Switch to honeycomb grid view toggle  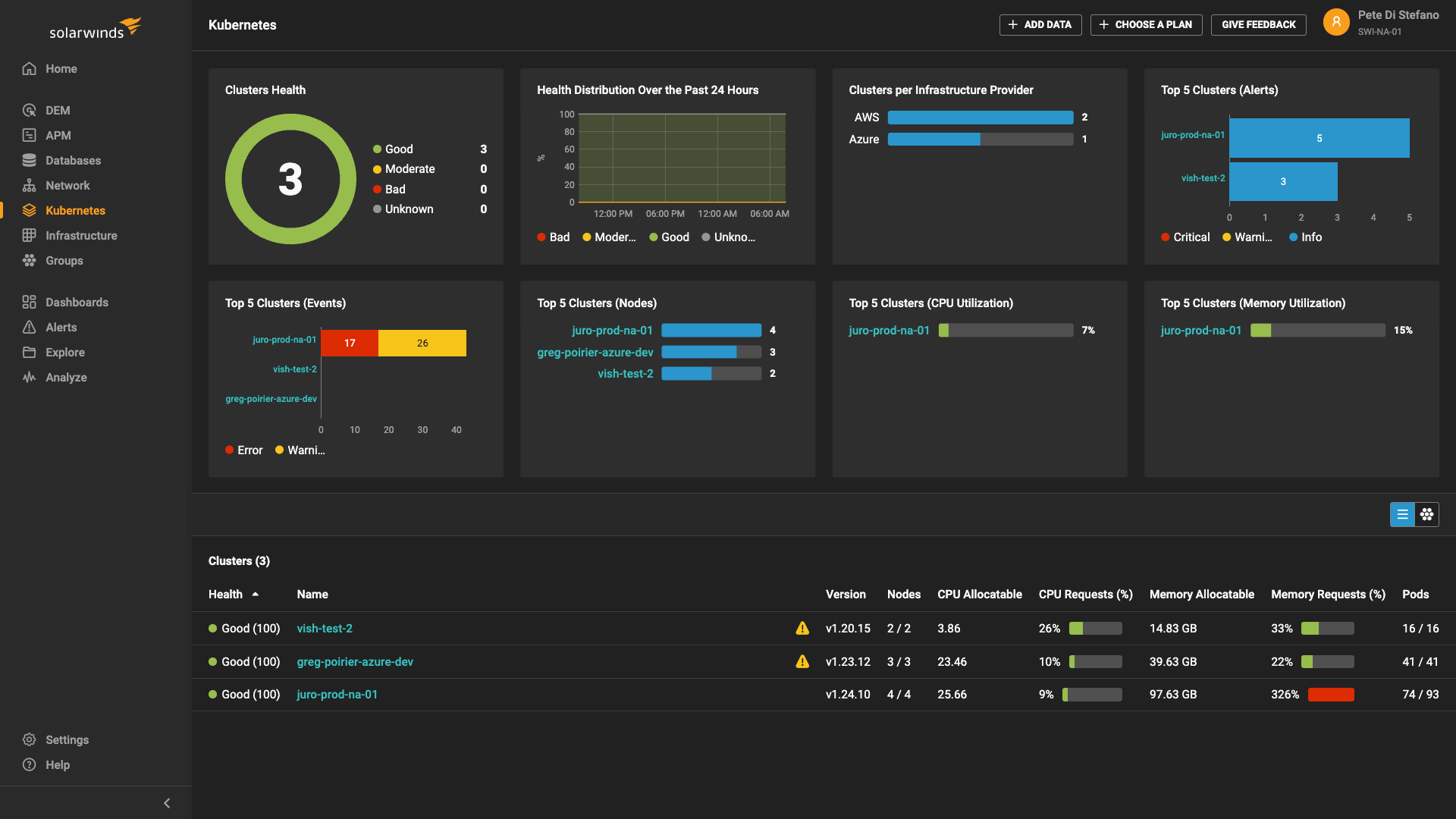click(1426, 514)
